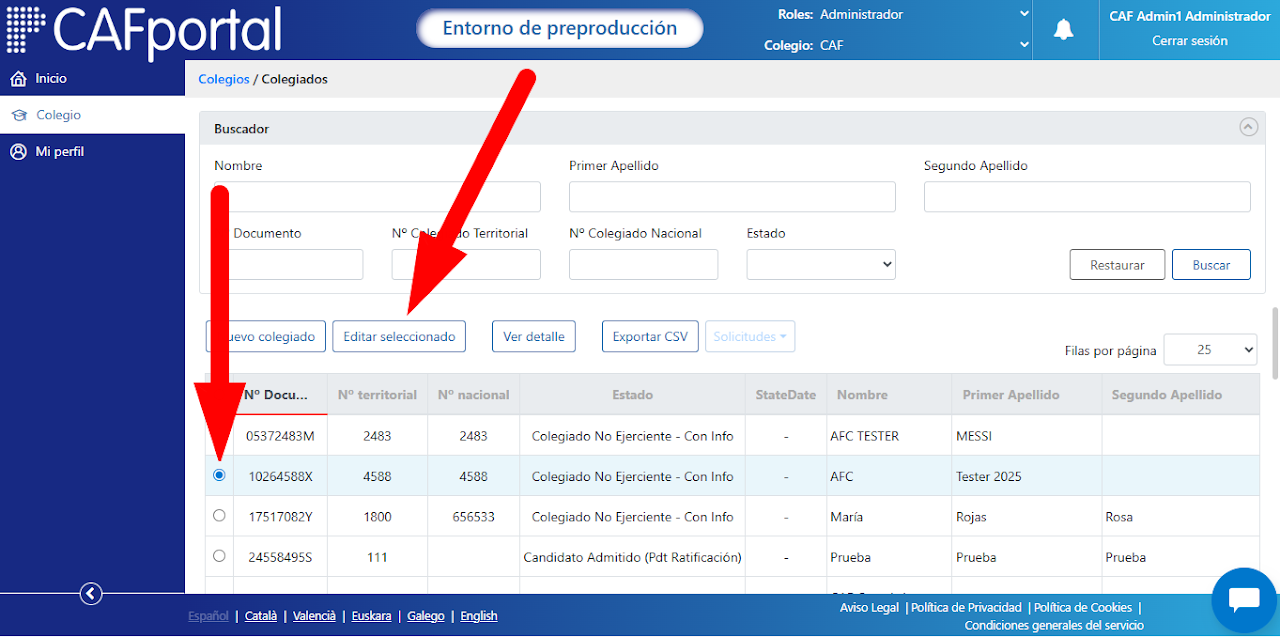Collapse the Buscador panel chevron

(1247, 127)
